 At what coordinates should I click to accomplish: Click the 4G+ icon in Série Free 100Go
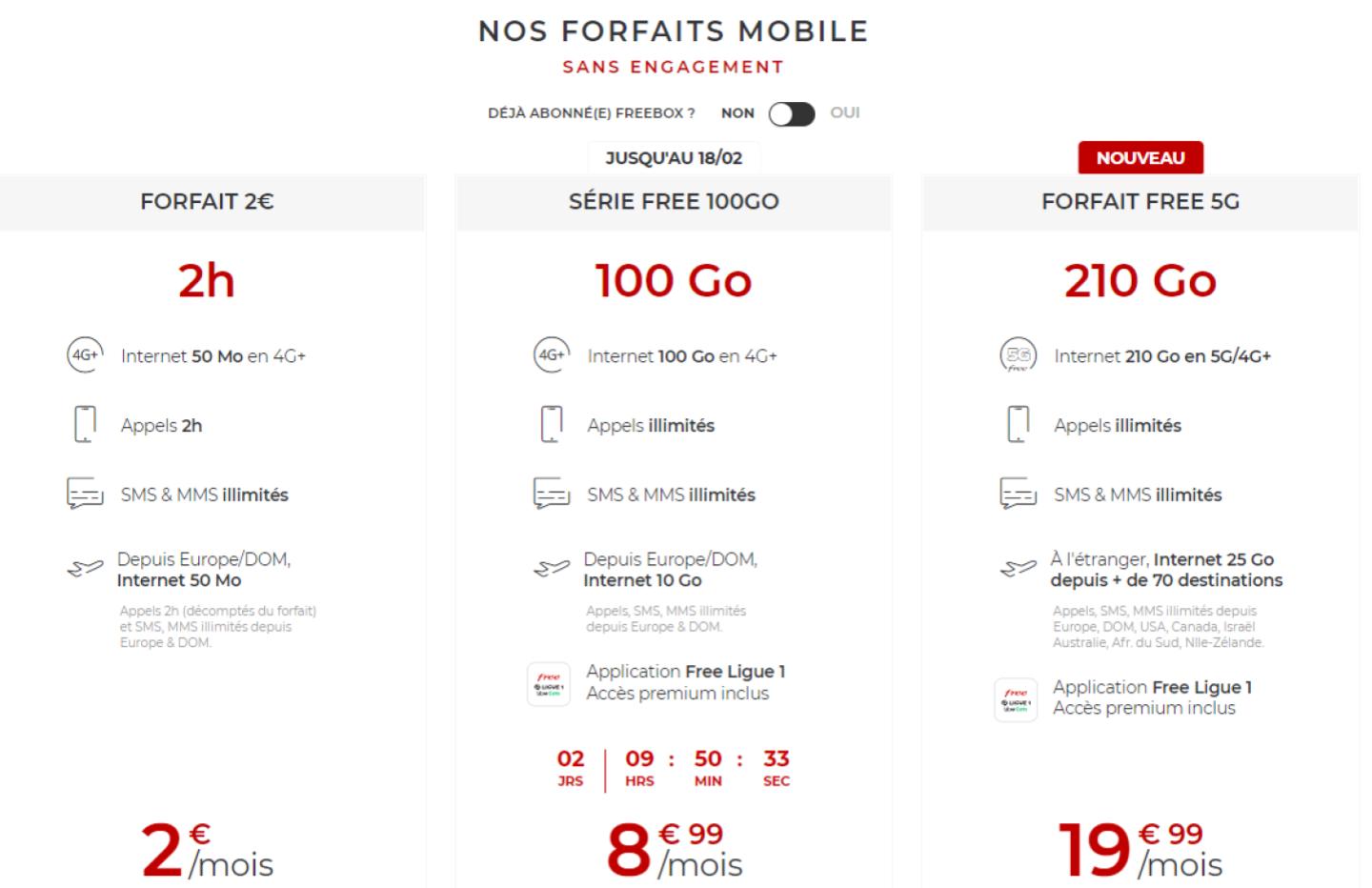552,355
